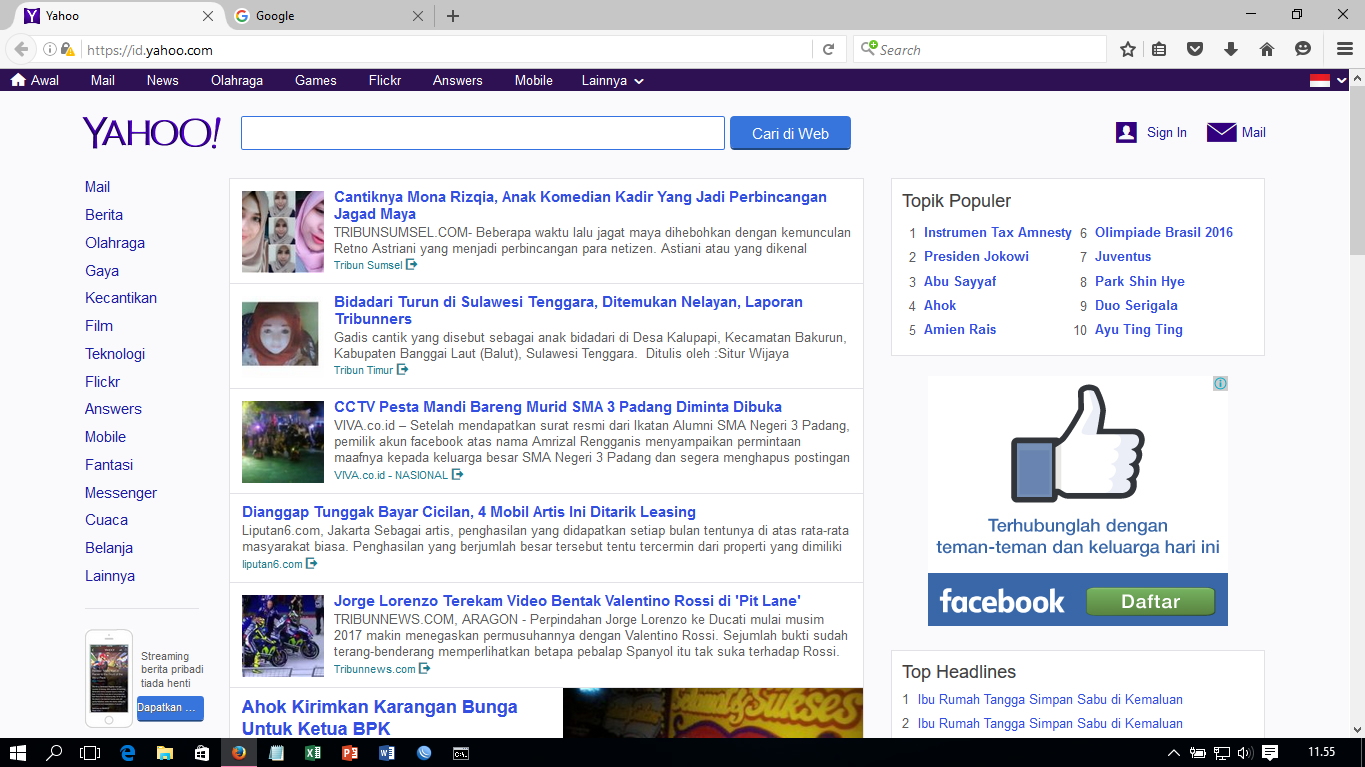
Task: Click the external link icon next to Tribun Sumsel
Action: pyautogui.click(x=411, y=265)
